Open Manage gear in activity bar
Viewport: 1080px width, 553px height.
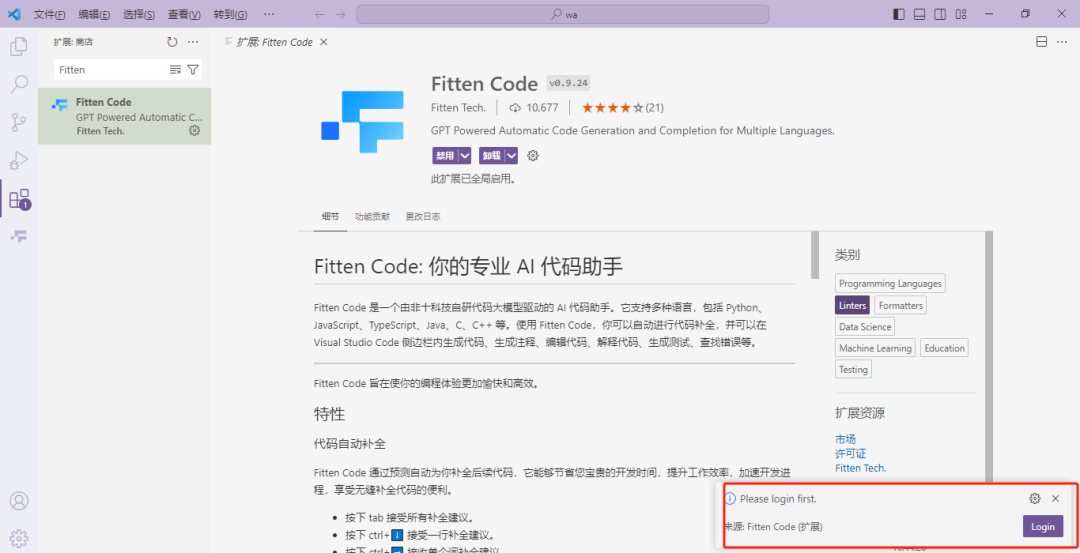coord(19,538)
